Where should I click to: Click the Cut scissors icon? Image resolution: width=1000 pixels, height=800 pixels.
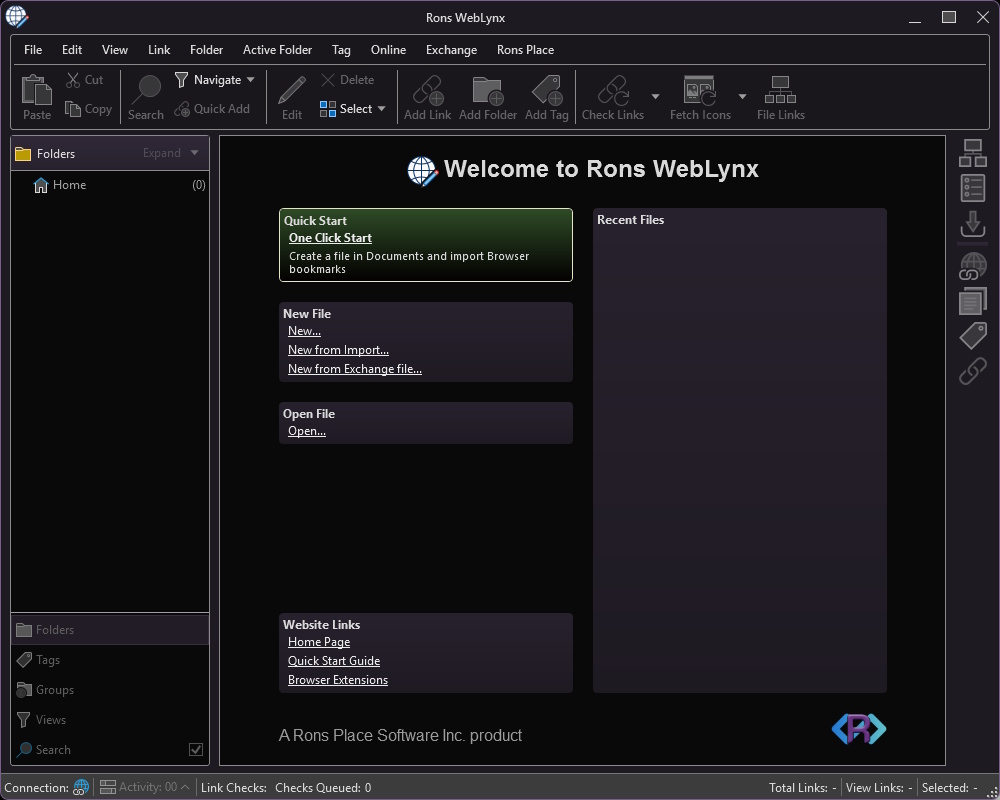[x=73, y=80]
